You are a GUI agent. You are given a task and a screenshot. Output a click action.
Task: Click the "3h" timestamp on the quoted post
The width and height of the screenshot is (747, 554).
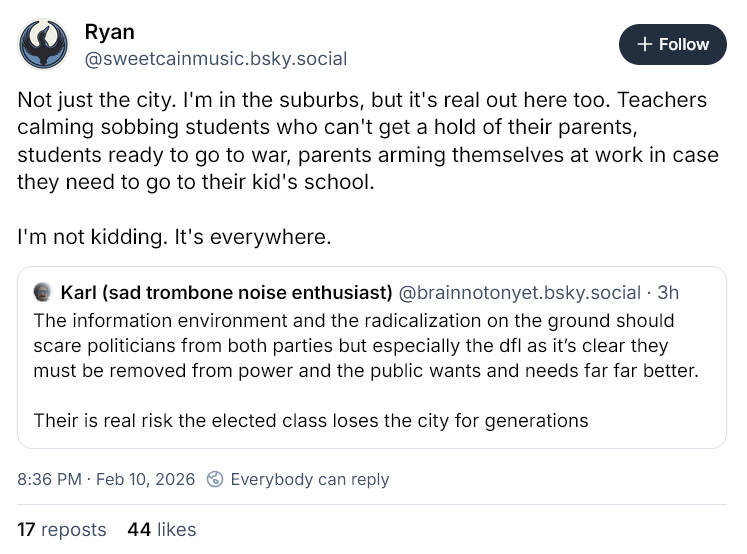click(x=668, y=293)
